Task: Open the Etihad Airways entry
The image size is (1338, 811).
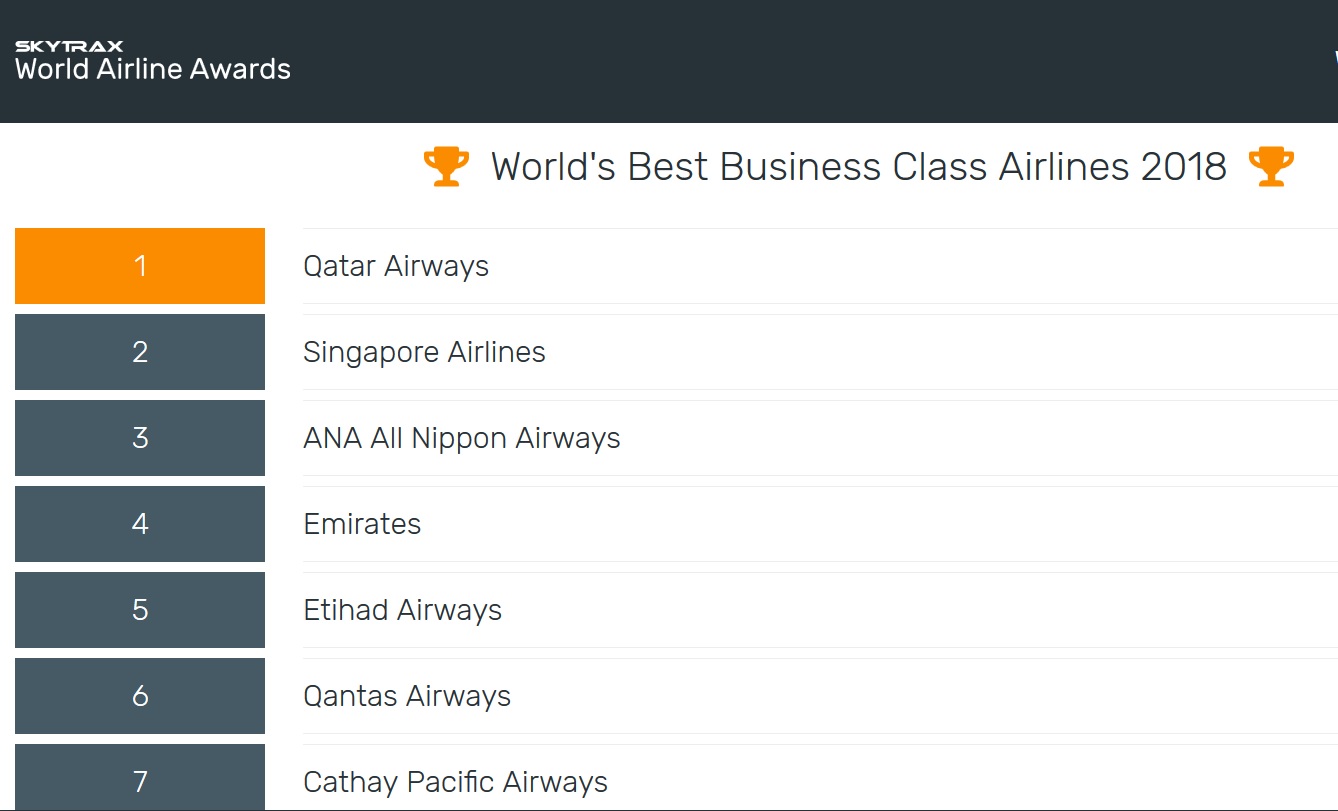Action: click(x=402, y=611)
